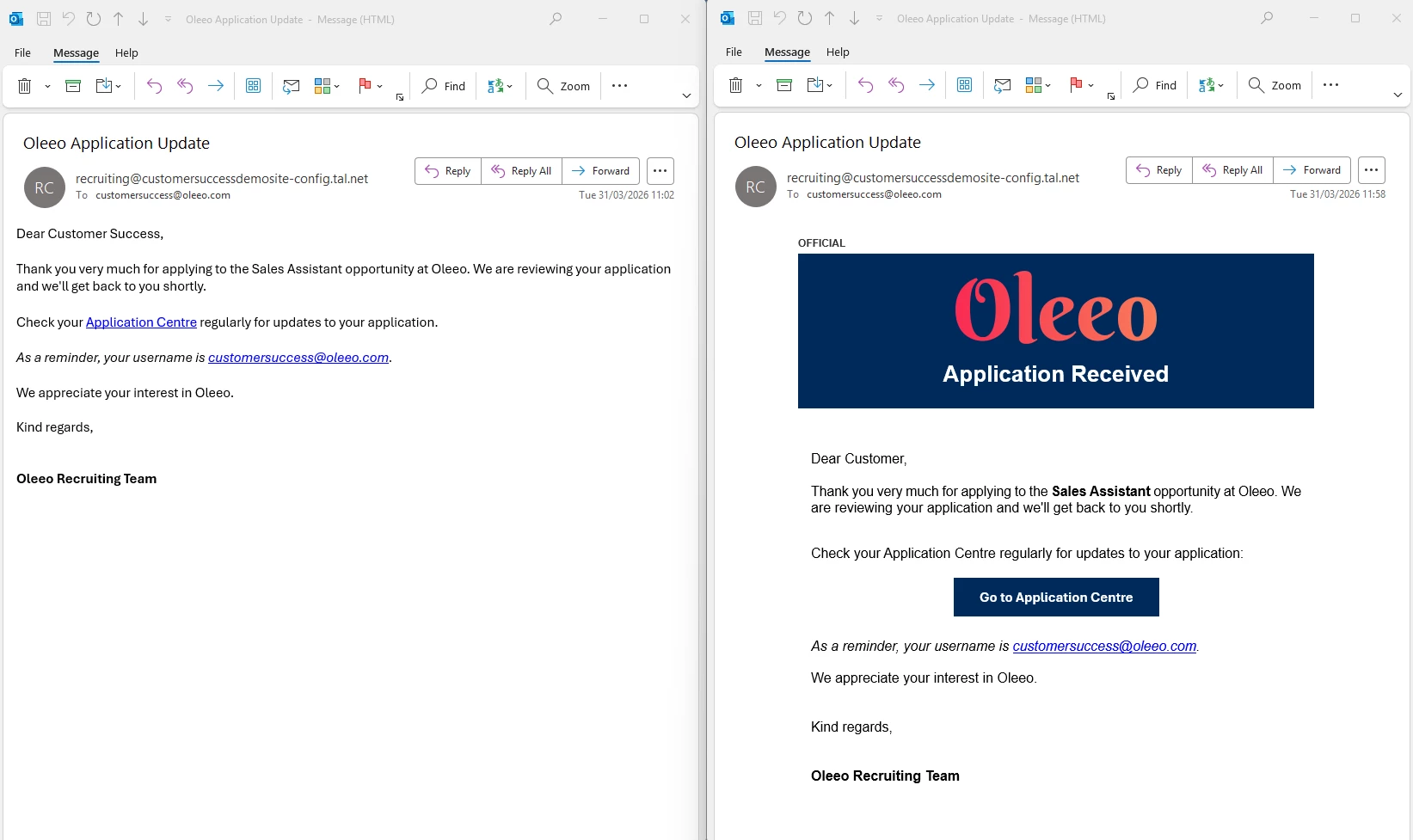Archive the message received at 11:02
This screenshot has width=1413, height=840.
[73, 86]
